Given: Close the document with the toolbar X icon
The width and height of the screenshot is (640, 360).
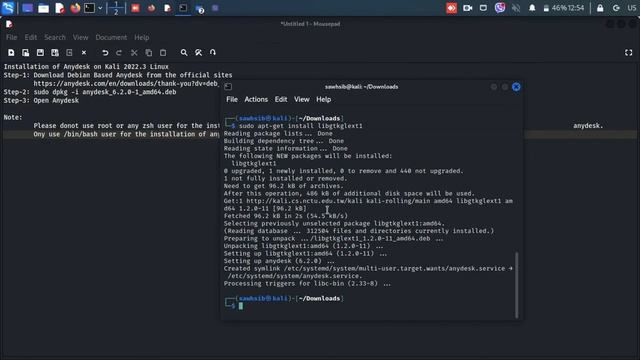Looking at the screenshot, I should click(84, 53).
